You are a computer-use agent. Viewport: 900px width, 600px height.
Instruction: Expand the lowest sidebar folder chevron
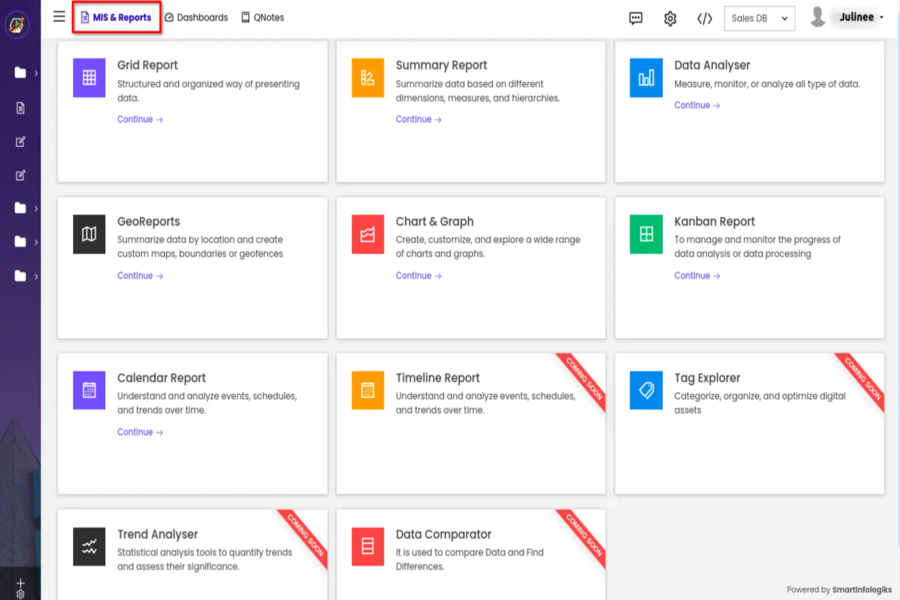tap(36, 276)
